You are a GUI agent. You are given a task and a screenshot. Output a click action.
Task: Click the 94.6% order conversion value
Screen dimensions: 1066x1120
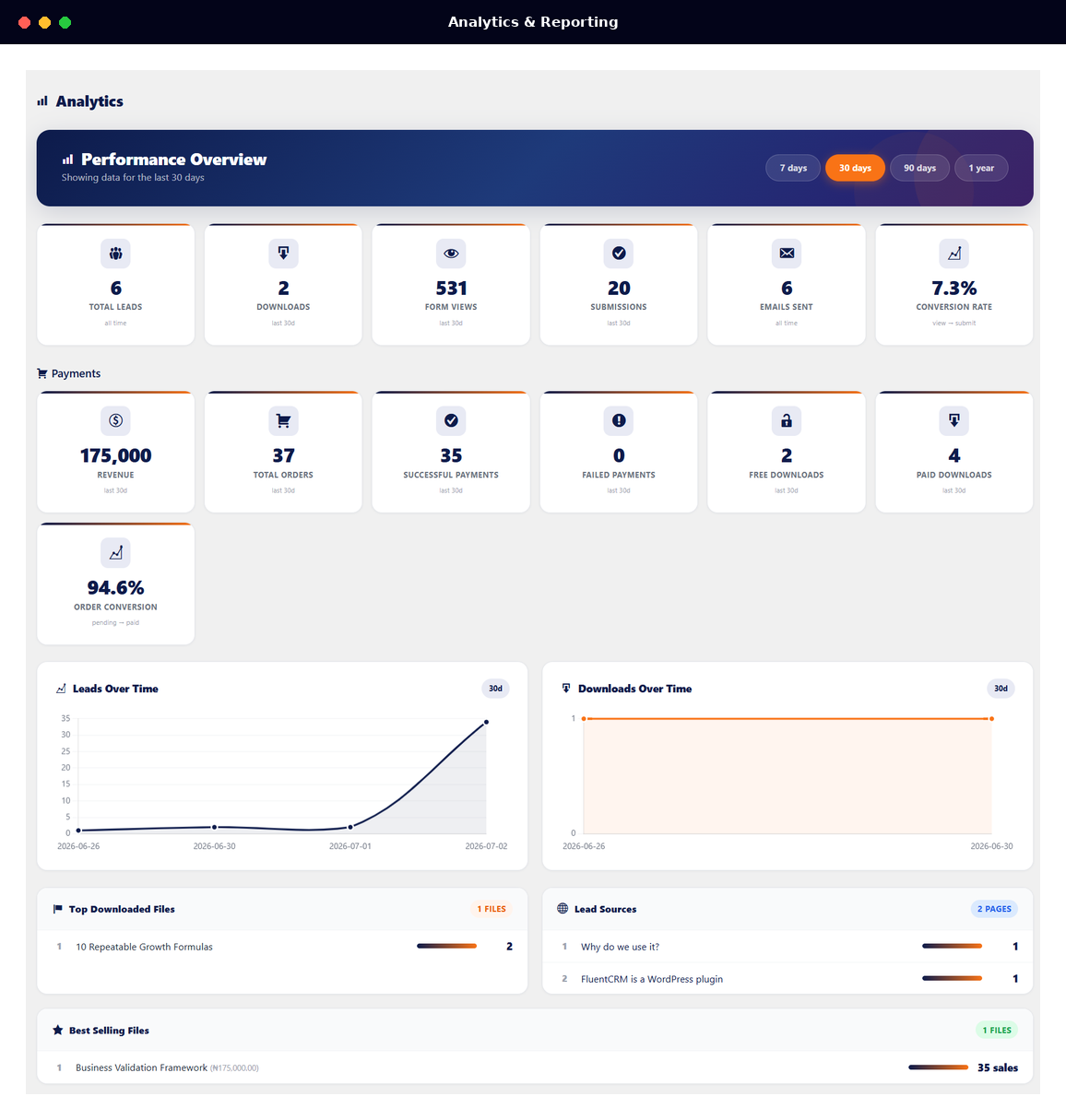point(115,588)
